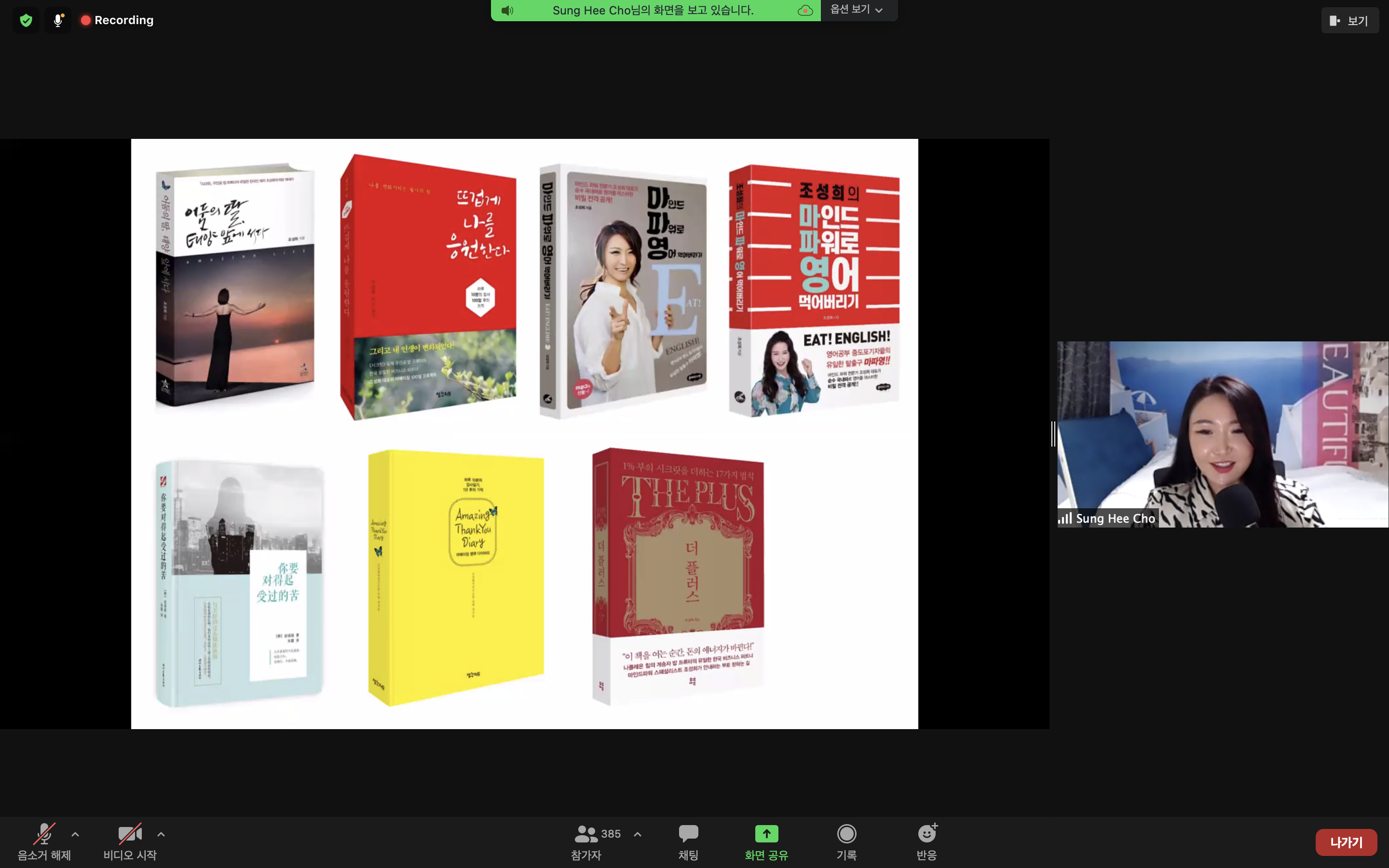The width and height of the screenshot is (1389, 868).
Task: Expand the chevron next to participants count
Action: pos(638,834)
